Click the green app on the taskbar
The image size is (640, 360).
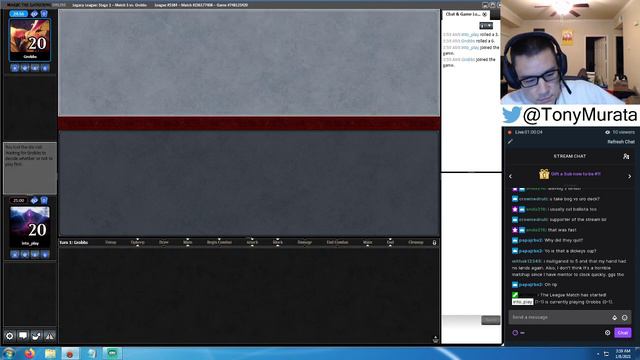click(x=112, y=353)
